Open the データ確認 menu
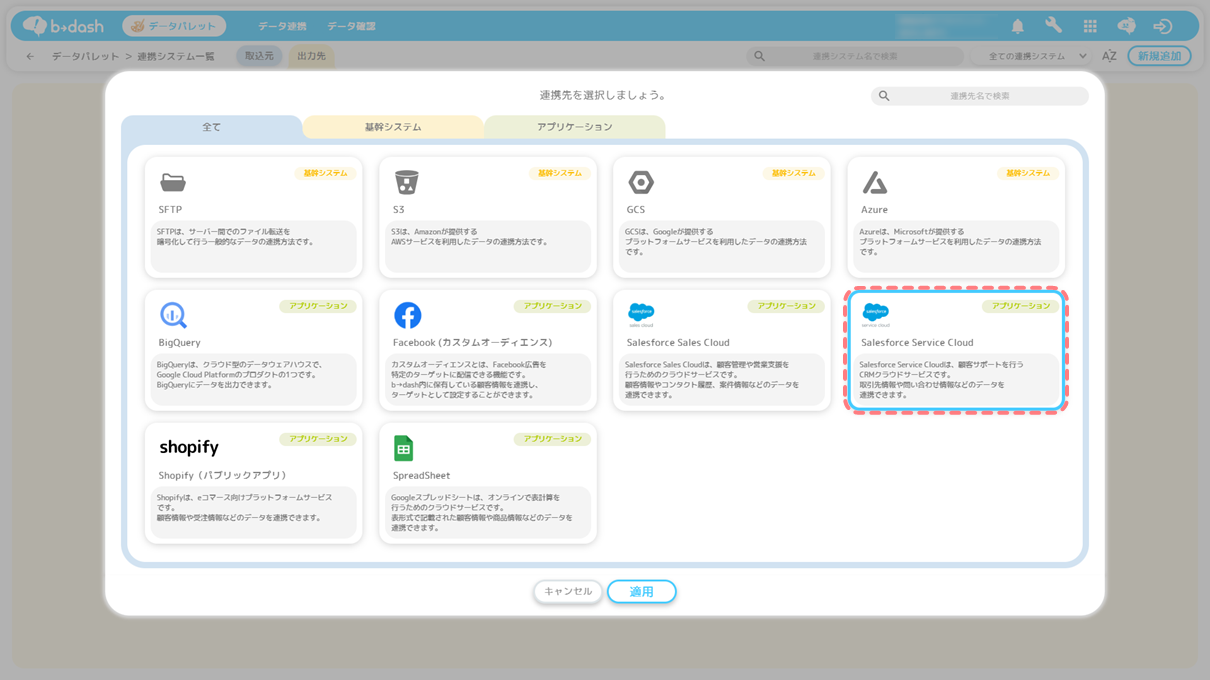The height and width of the screenshot is (680, 1210). (351, 26)
